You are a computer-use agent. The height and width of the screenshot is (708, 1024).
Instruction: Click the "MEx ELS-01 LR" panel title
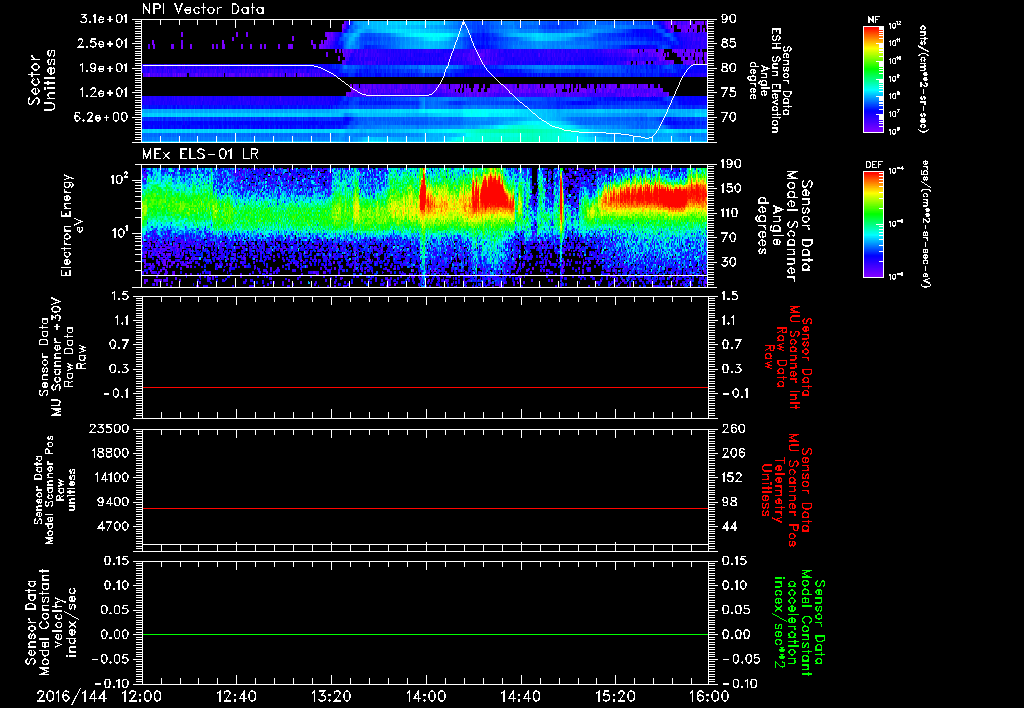coord(200,154)
